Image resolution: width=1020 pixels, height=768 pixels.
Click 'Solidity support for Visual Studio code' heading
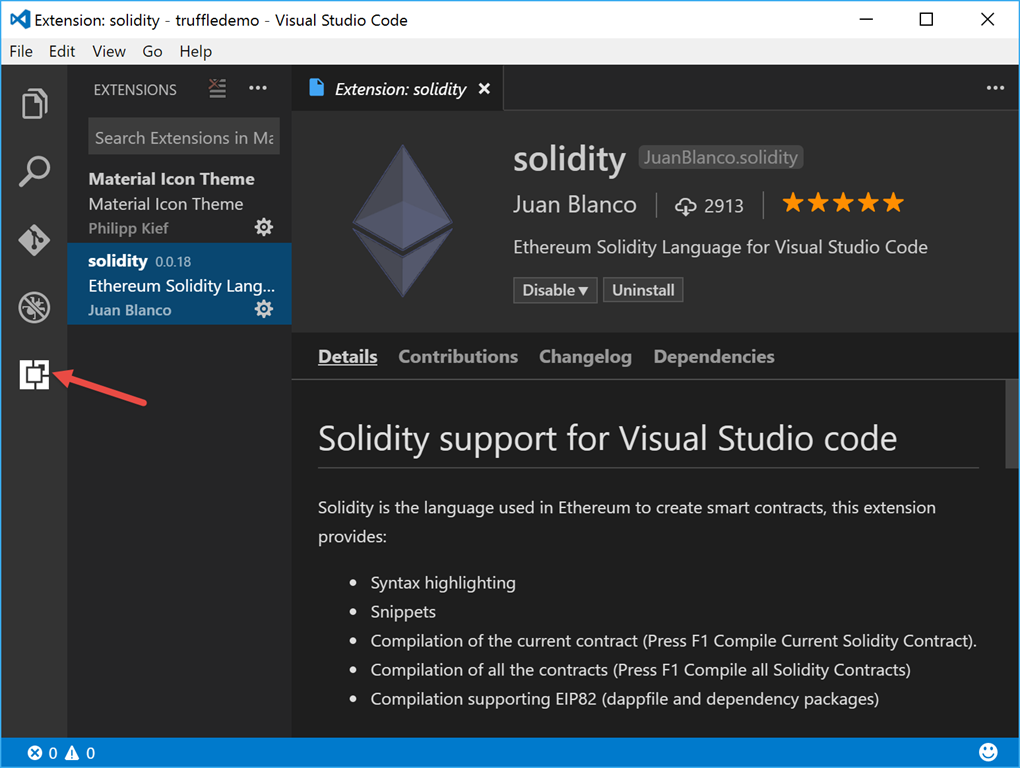[608, 438]
